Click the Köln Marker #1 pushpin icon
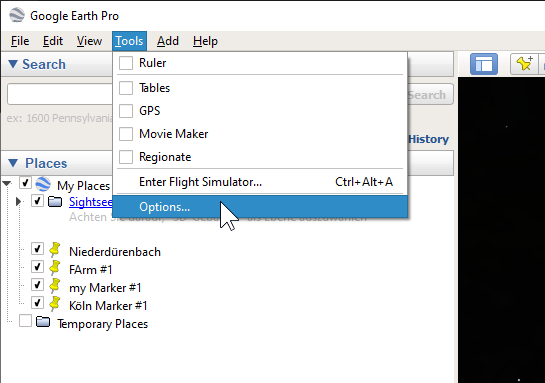Viewport: 545px width, 383px height. click(55, 303)
